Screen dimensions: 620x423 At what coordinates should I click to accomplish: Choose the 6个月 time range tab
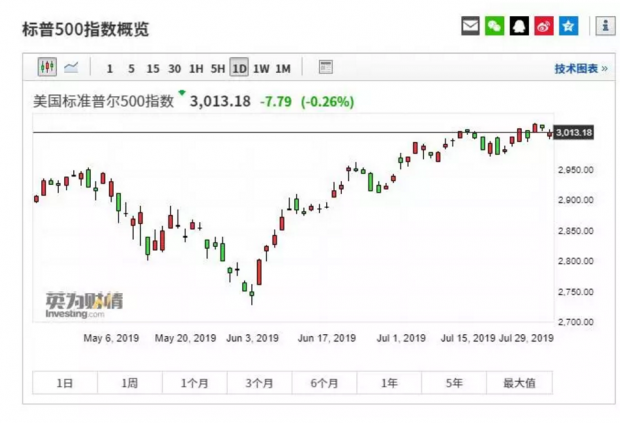click(x=324, y=383)
